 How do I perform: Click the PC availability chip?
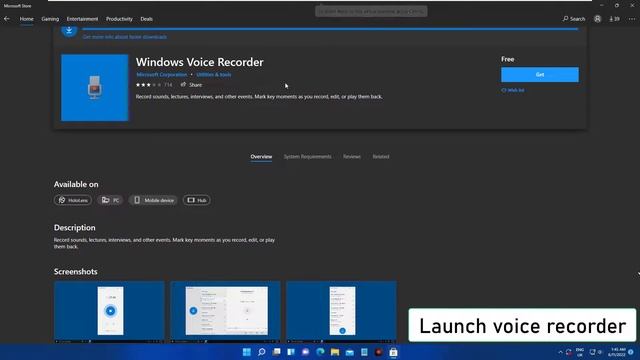tap(110, 200)
